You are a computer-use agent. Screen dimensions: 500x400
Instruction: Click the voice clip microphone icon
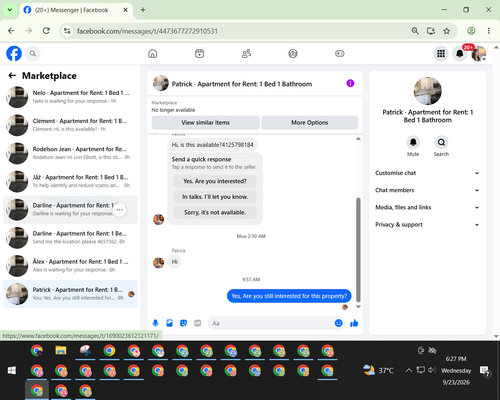click(155, 323)
